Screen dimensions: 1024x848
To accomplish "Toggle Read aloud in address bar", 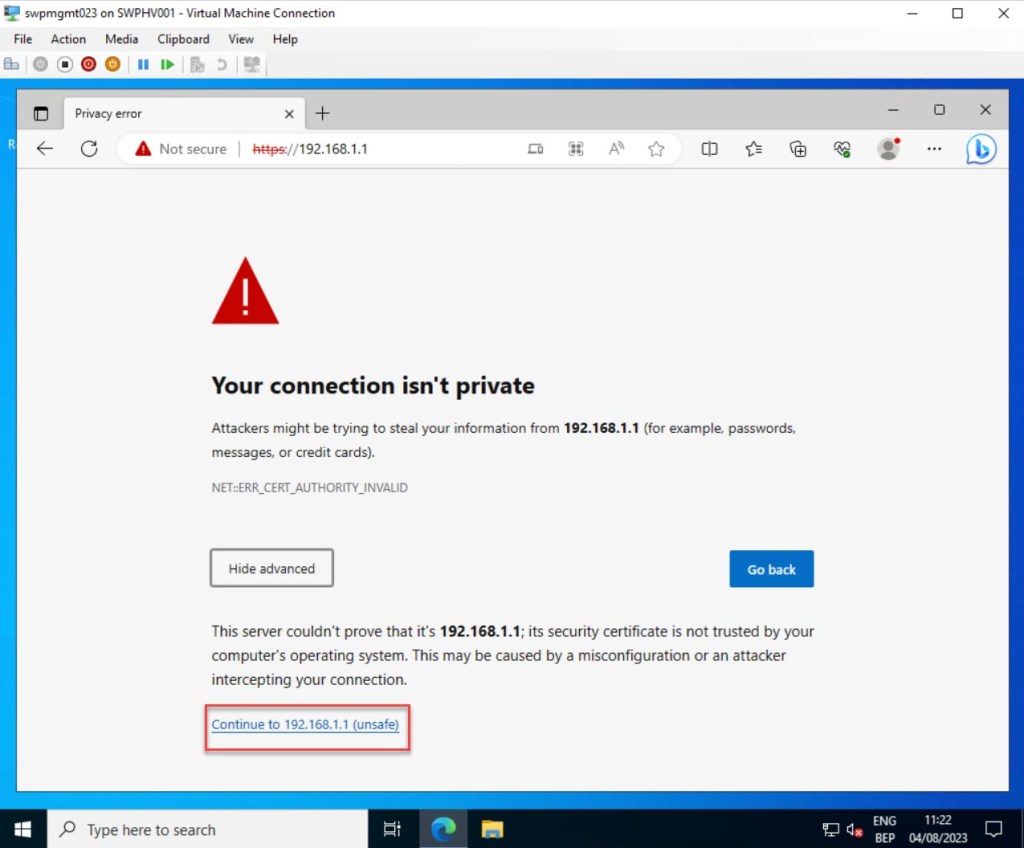I will [x=616, y=149].
